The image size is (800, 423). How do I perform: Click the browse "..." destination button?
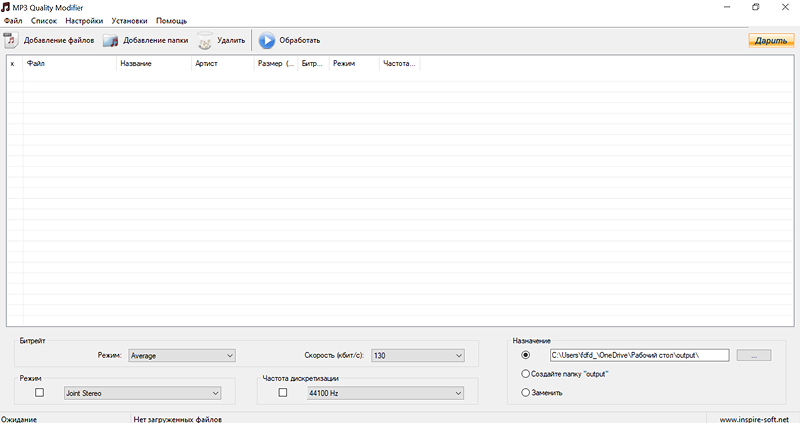tap(753, 355)
